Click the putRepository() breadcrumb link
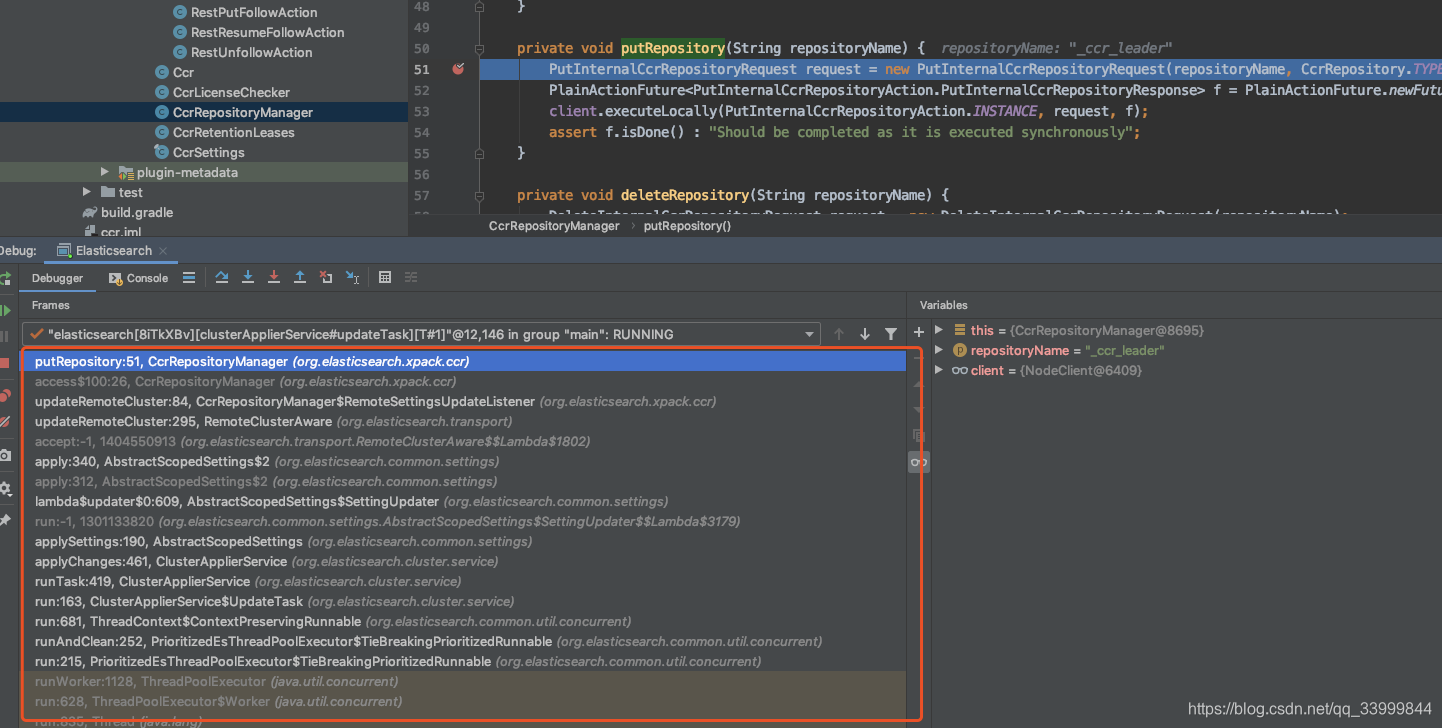 [x=687, y=226]
